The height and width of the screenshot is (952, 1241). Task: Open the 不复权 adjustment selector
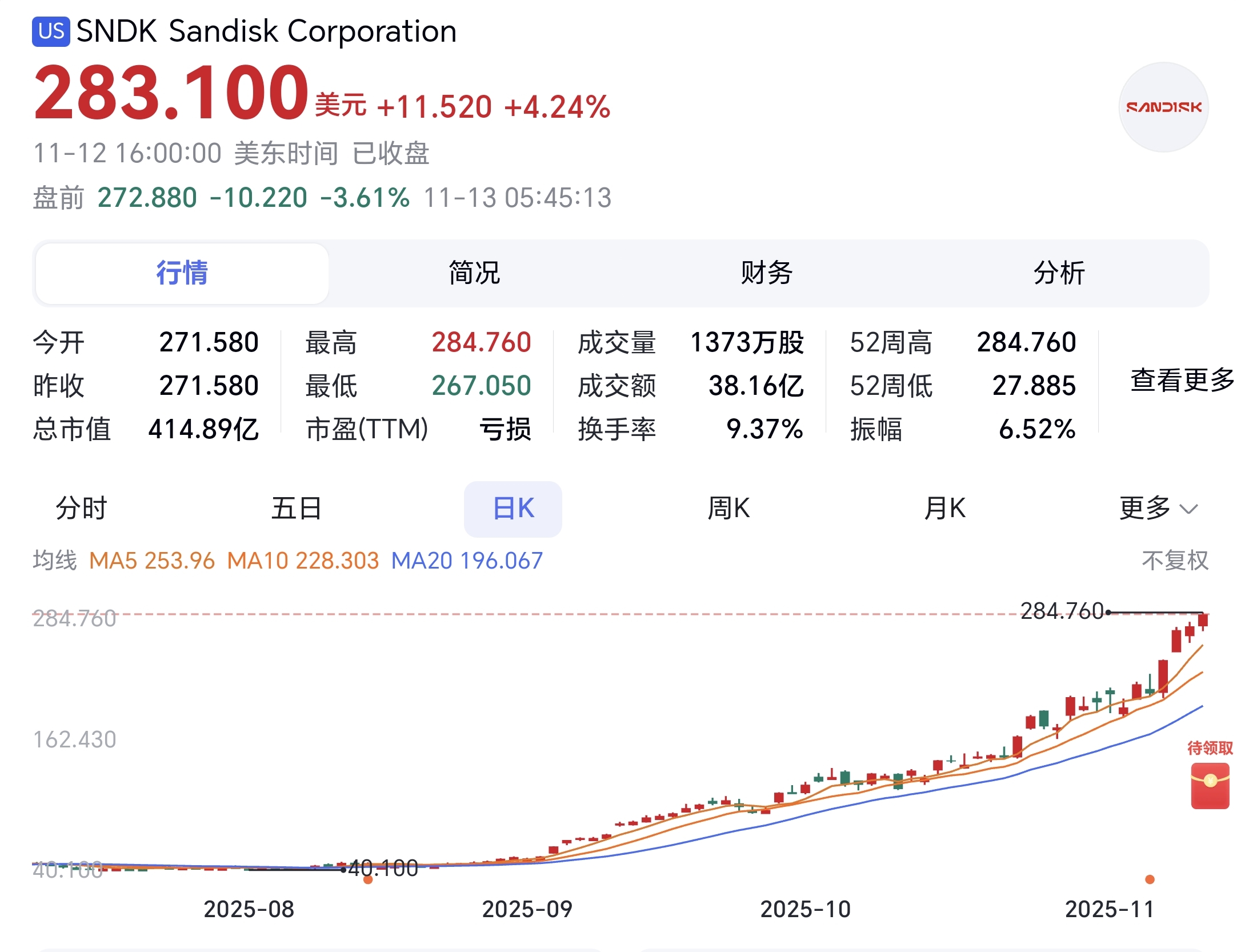click(1175, 560)
